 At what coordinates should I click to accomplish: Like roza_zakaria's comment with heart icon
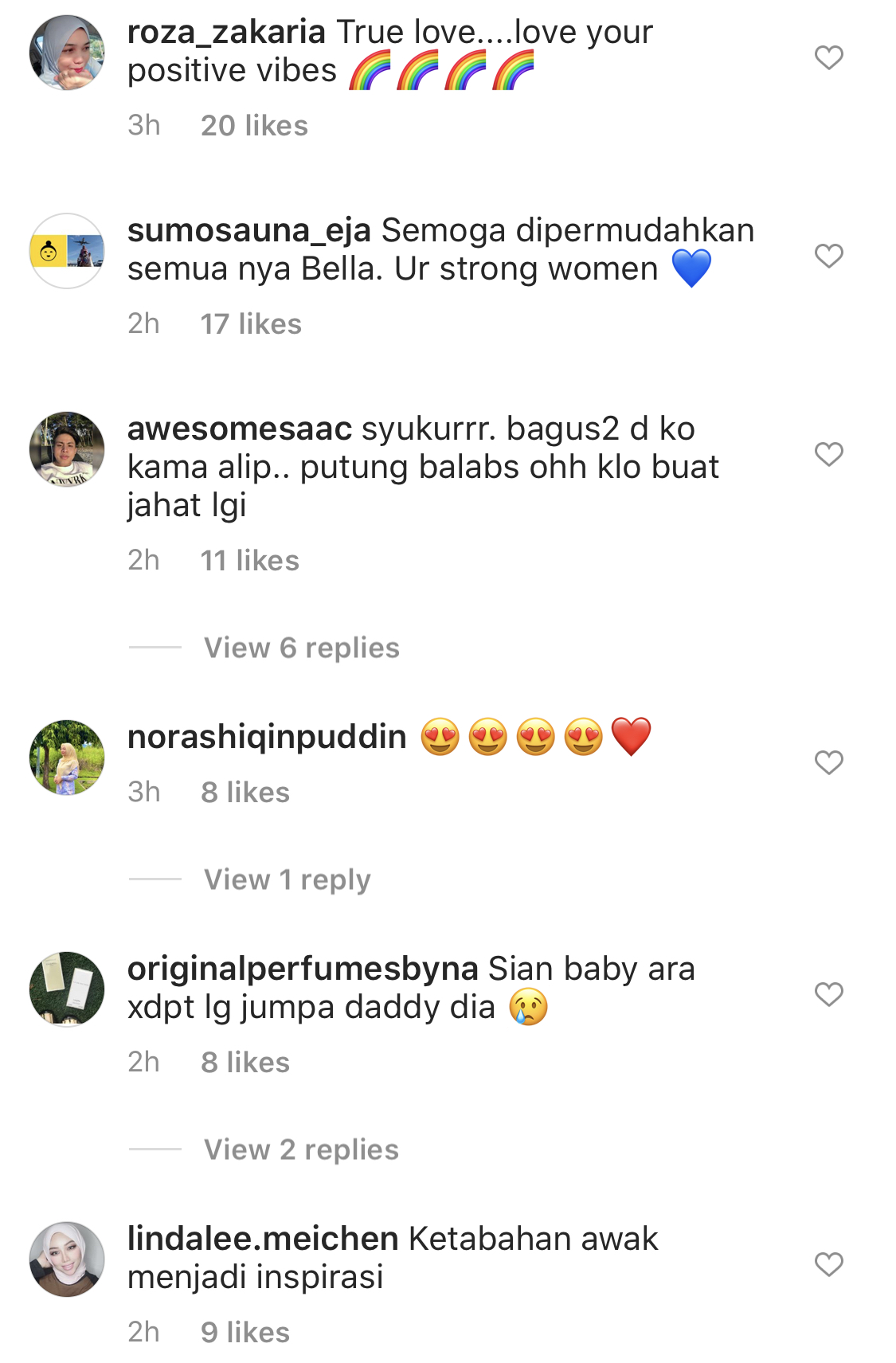point(828,57)
